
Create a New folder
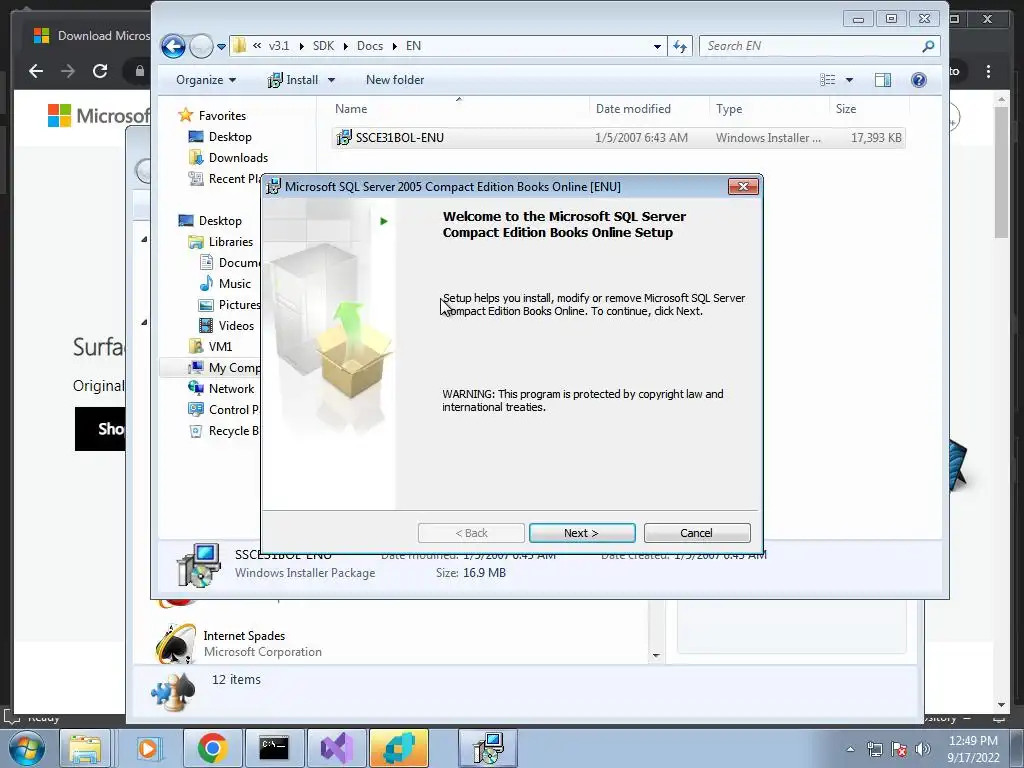[x=395, y=80]
